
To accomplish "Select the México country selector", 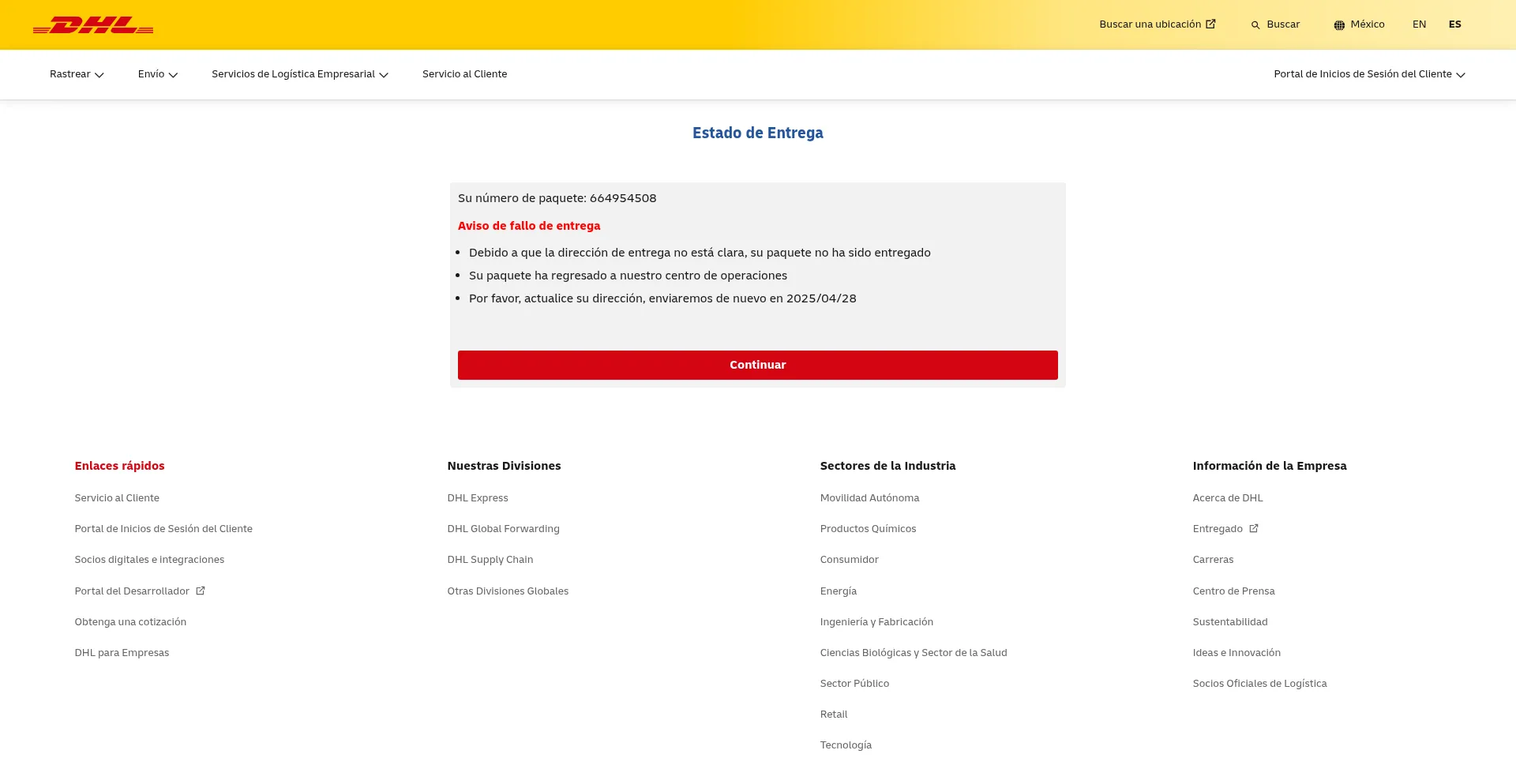I will click(1359, 24).
